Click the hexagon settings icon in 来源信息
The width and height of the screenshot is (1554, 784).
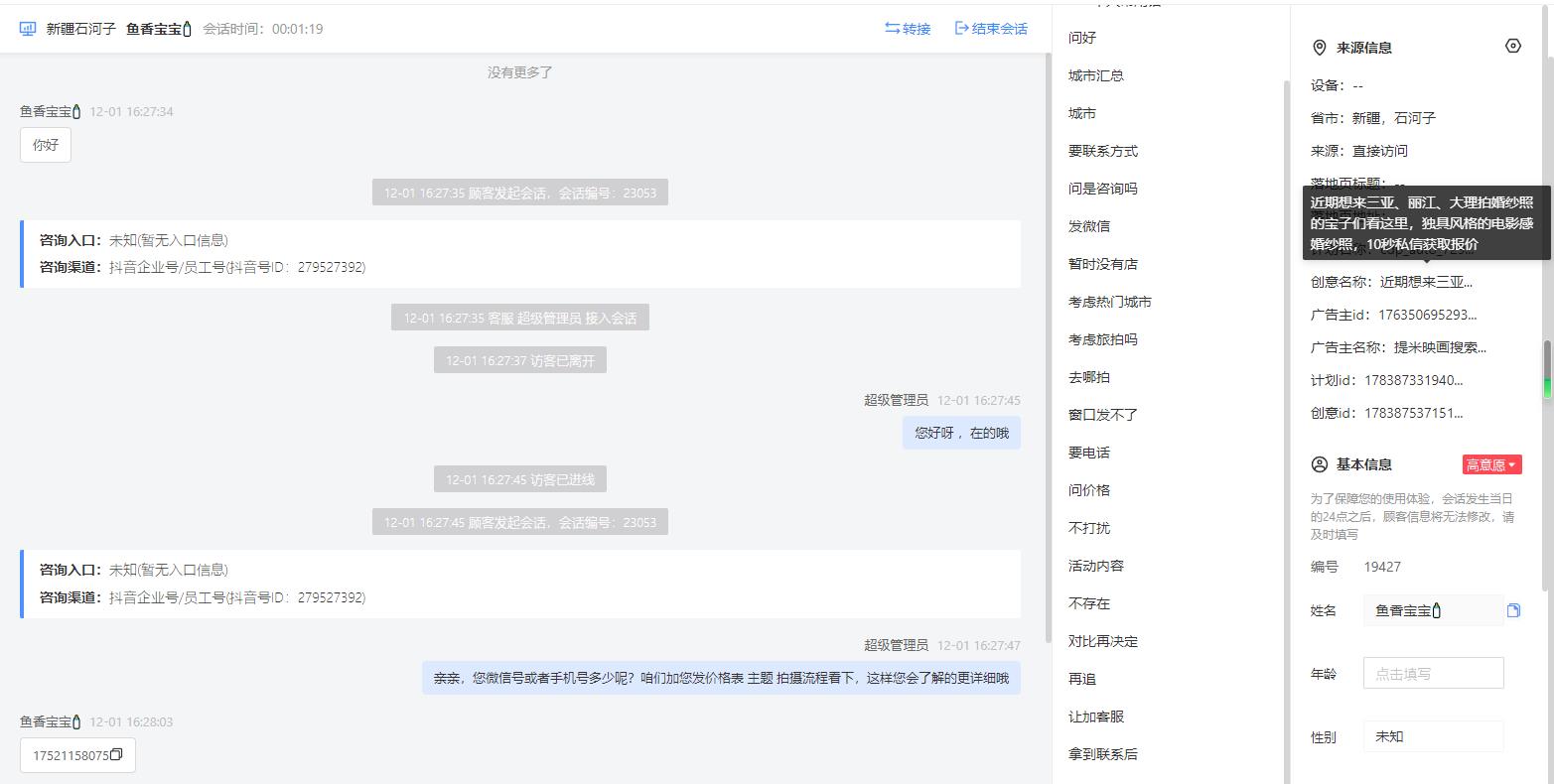(x=1513, y=46)
